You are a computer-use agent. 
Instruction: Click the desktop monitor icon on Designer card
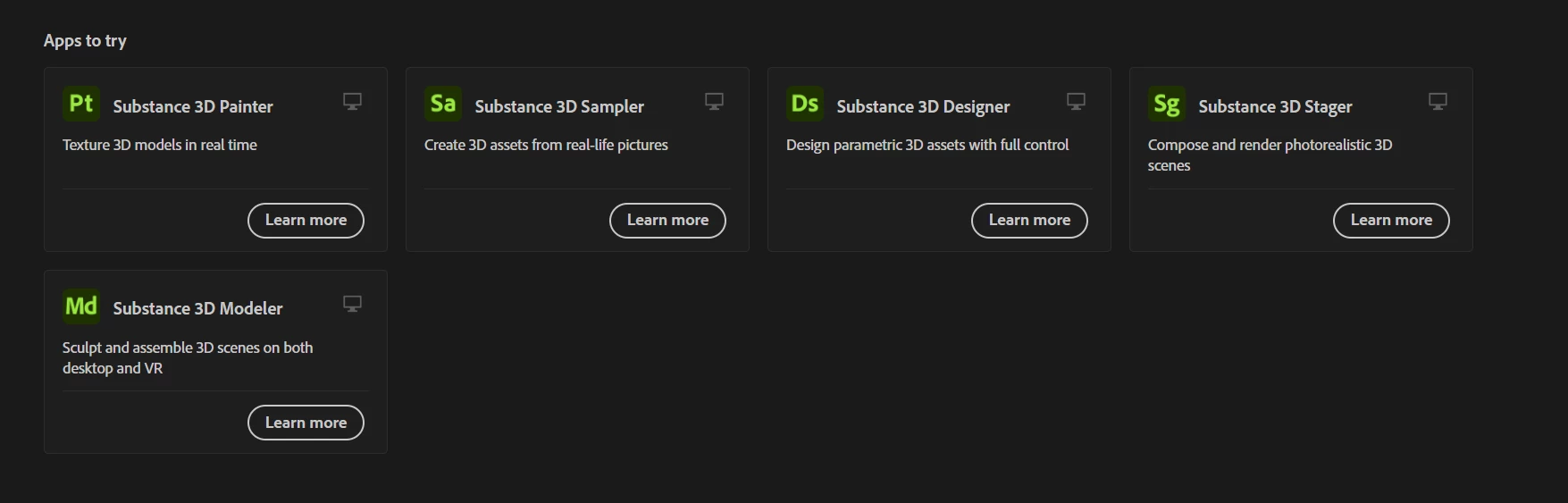tap(1077, 102)
